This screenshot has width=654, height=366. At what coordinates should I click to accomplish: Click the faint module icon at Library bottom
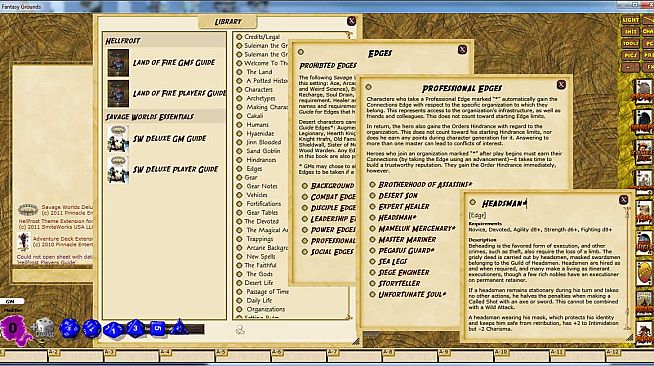[x=240, y=330]
